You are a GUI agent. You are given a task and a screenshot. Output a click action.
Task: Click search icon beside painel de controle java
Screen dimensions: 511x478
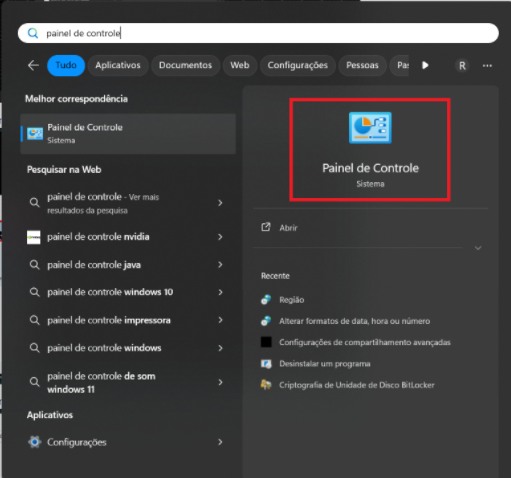coord(34,265)
